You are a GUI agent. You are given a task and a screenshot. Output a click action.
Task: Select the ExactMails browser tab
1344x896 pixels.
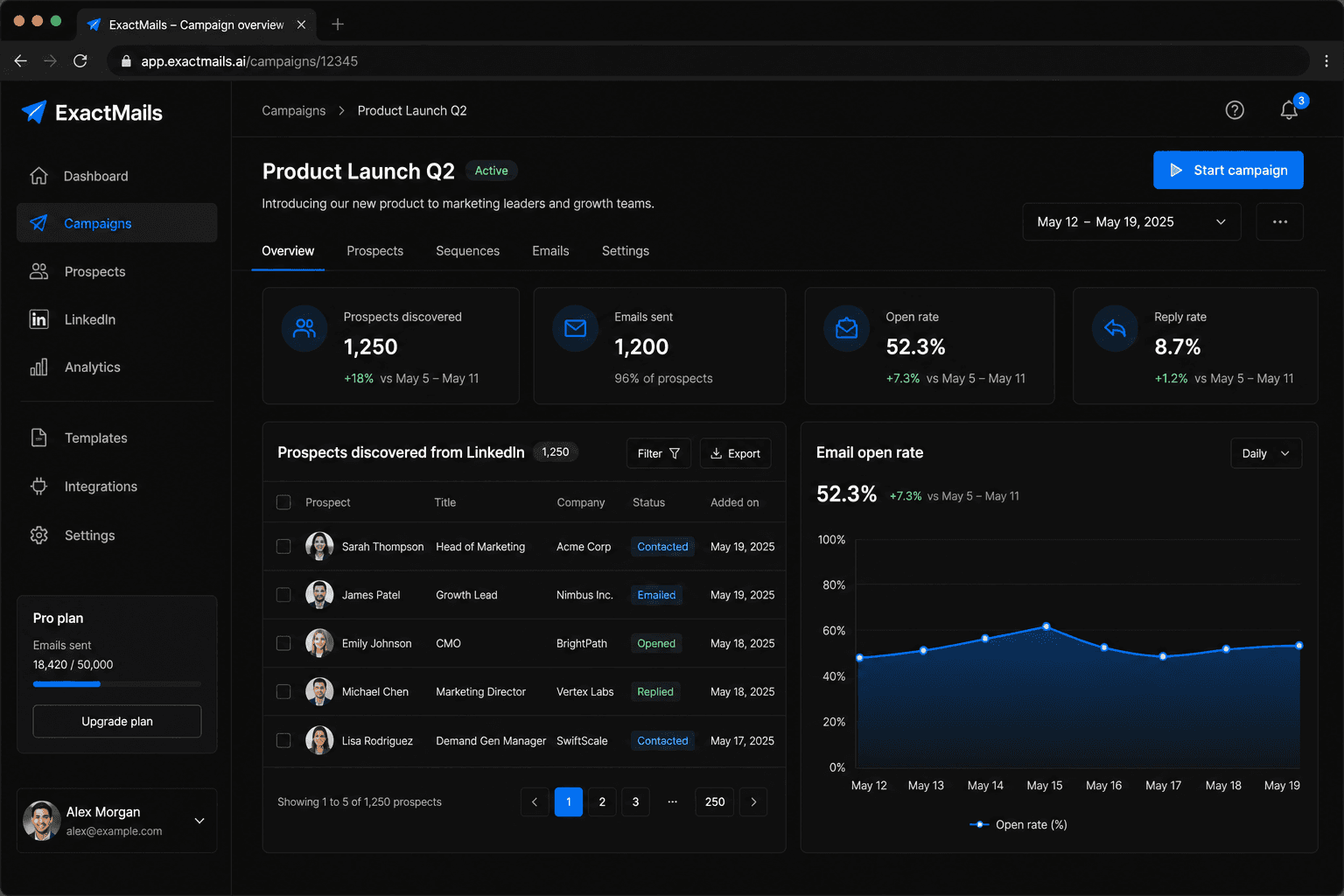pyautogui.click(x=196, y=24)
